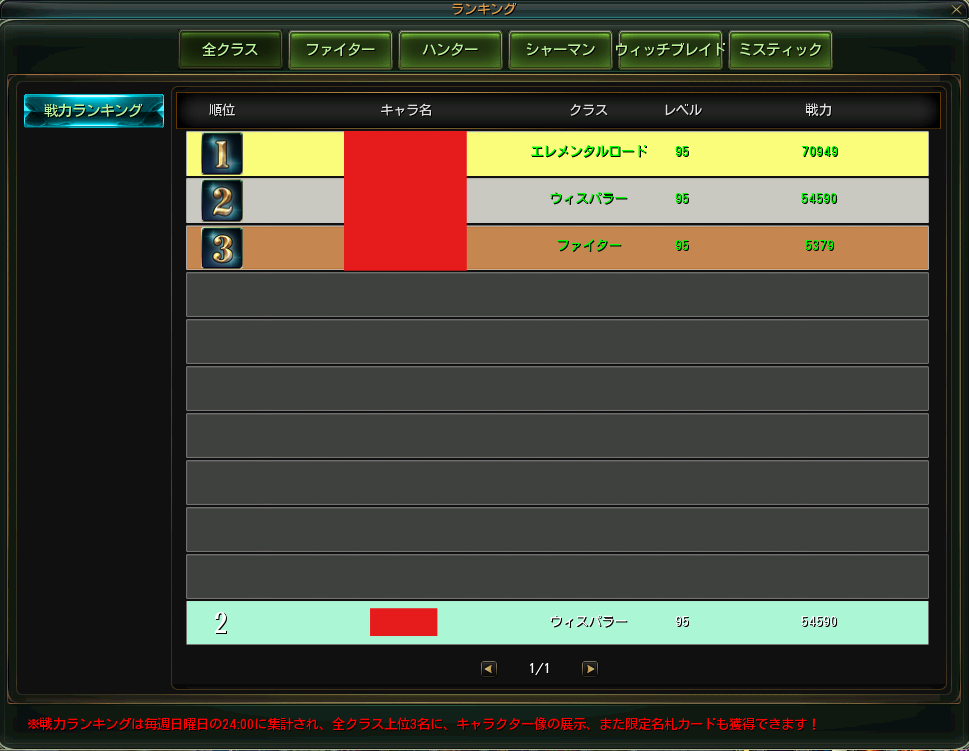Image resolution: width=969 pixels, height=751 pixels.
Task: Click the red 戦力ランキング notice text
Action: (x=423, y=724)
